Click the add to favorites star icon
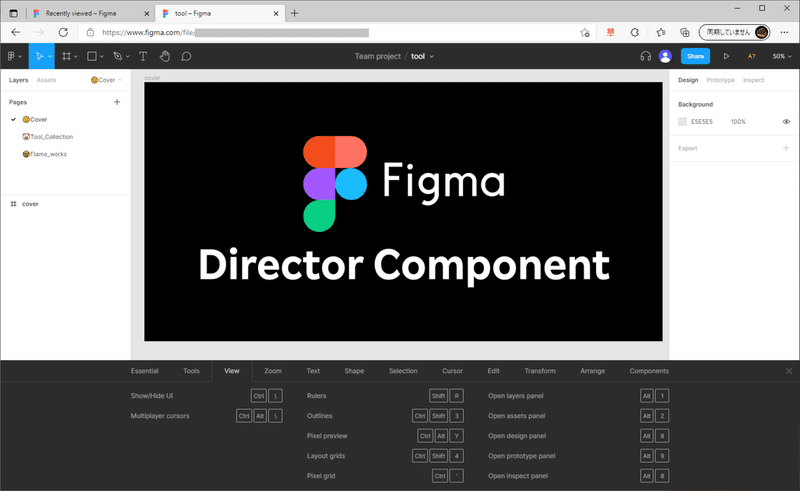The image size is (800, 491). pyautogui.click(x=585, y=33)
